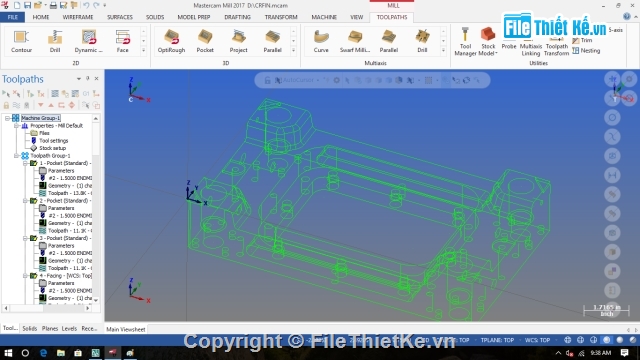Open the Nesting utility
The image size is (640, 360).
click(x=586, y=51)
